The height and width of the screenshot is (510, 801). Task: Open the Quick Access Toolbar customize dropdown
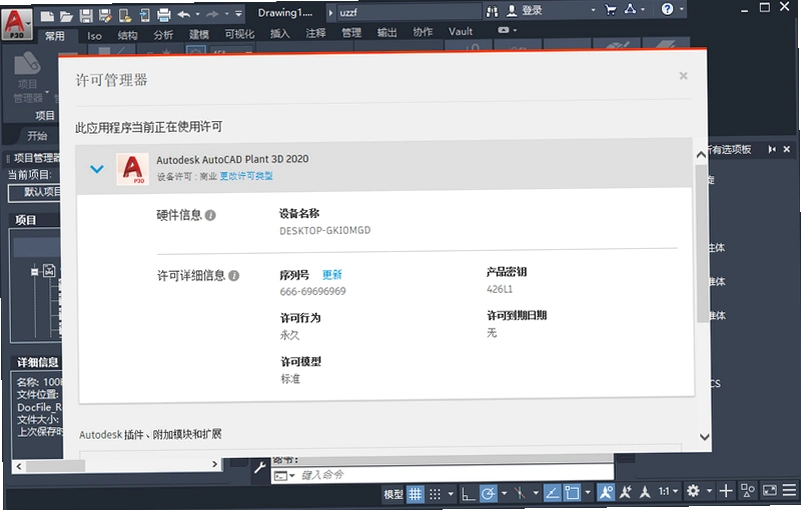(239, 14)
